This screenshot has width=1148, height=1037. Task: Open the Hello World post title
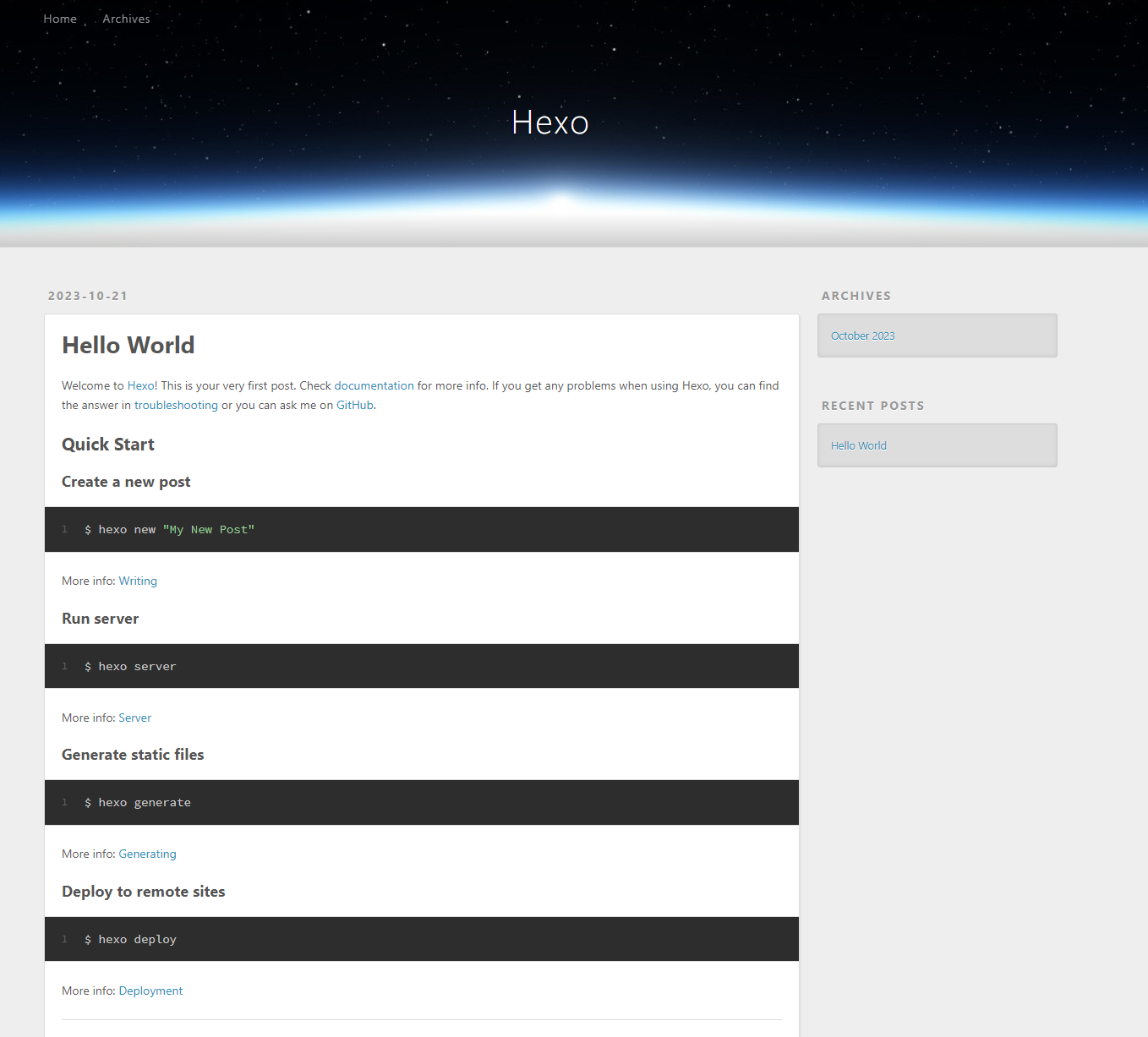pyautogui.click(x=128, y=345)
